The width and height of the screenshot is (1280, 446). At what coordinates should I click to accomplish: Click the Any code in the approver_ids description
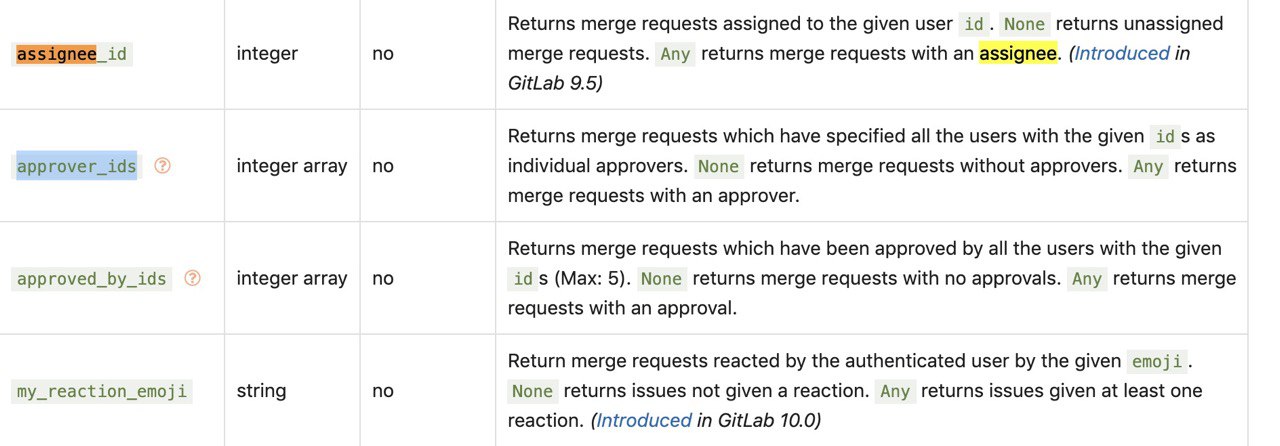[x=1148, y=166]
